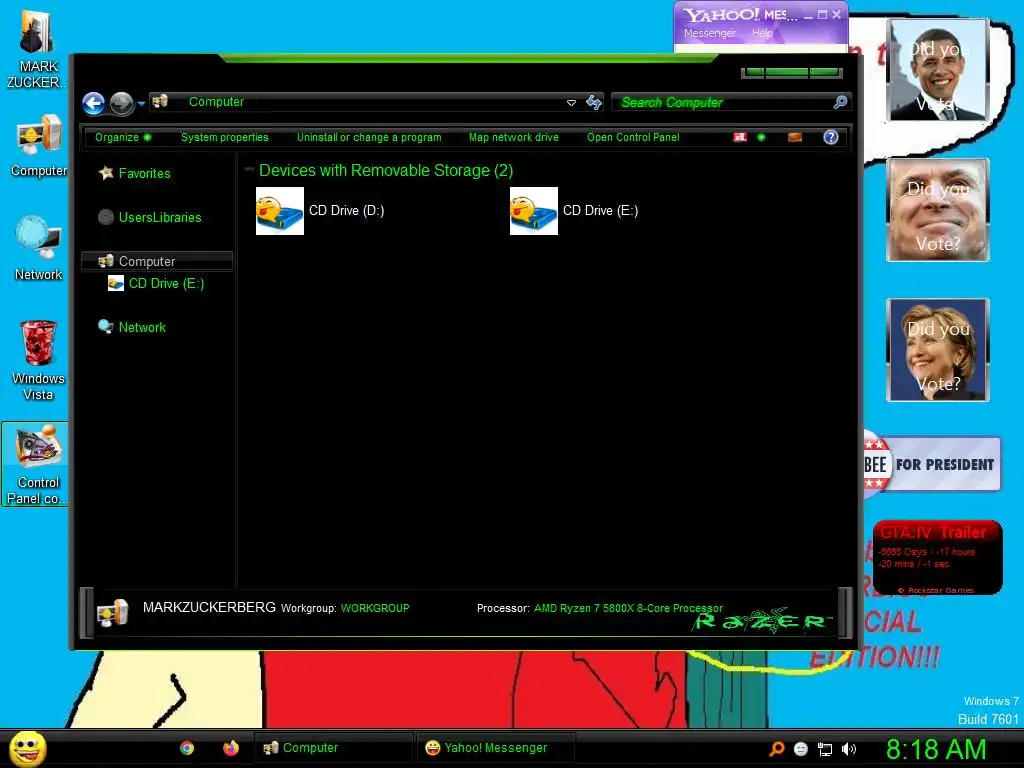This screenshot has height=768, width=1024.
Task: Click the MARKZUCKERBERG computer name in details pane
Action: pos(209,607)
